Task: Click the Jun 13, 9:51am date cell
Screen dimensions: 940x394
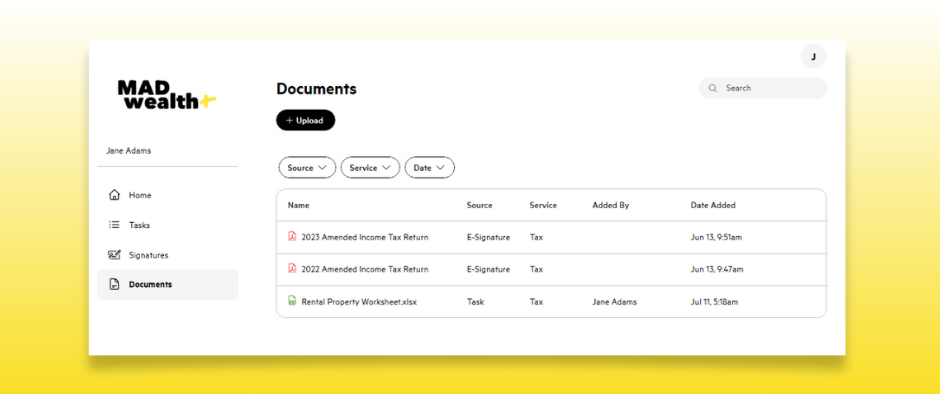Action: point(716,237)
